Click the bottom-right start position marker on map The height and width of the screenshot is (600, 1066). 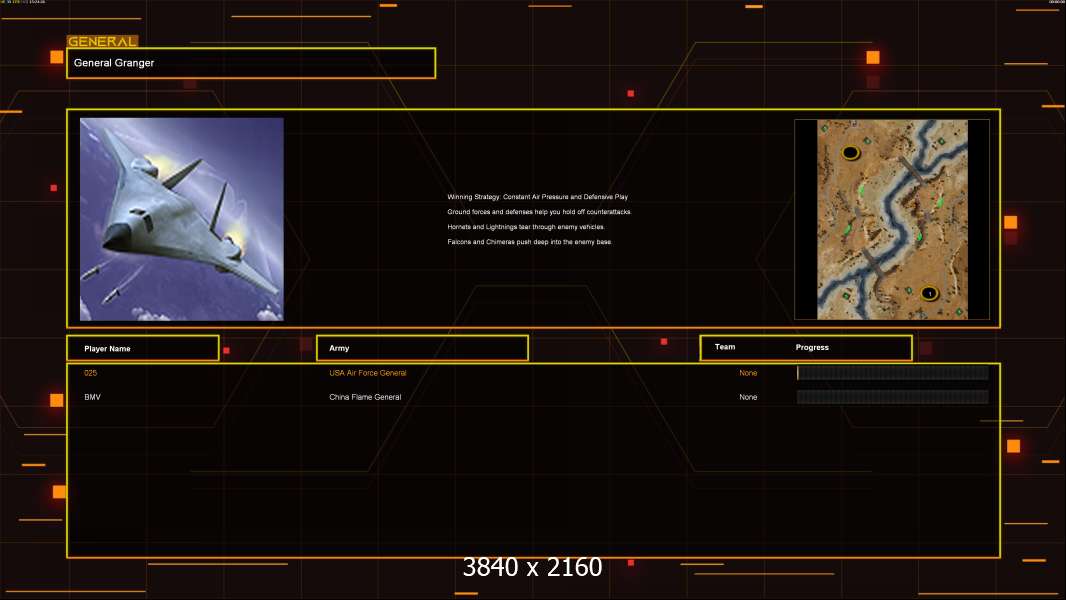[929, 294]
